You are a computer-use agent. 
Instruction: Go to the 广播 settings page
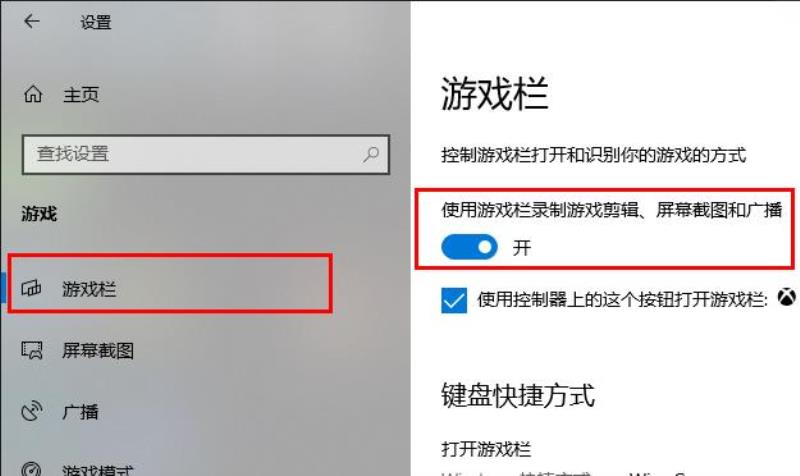click(x=80, y=412)
